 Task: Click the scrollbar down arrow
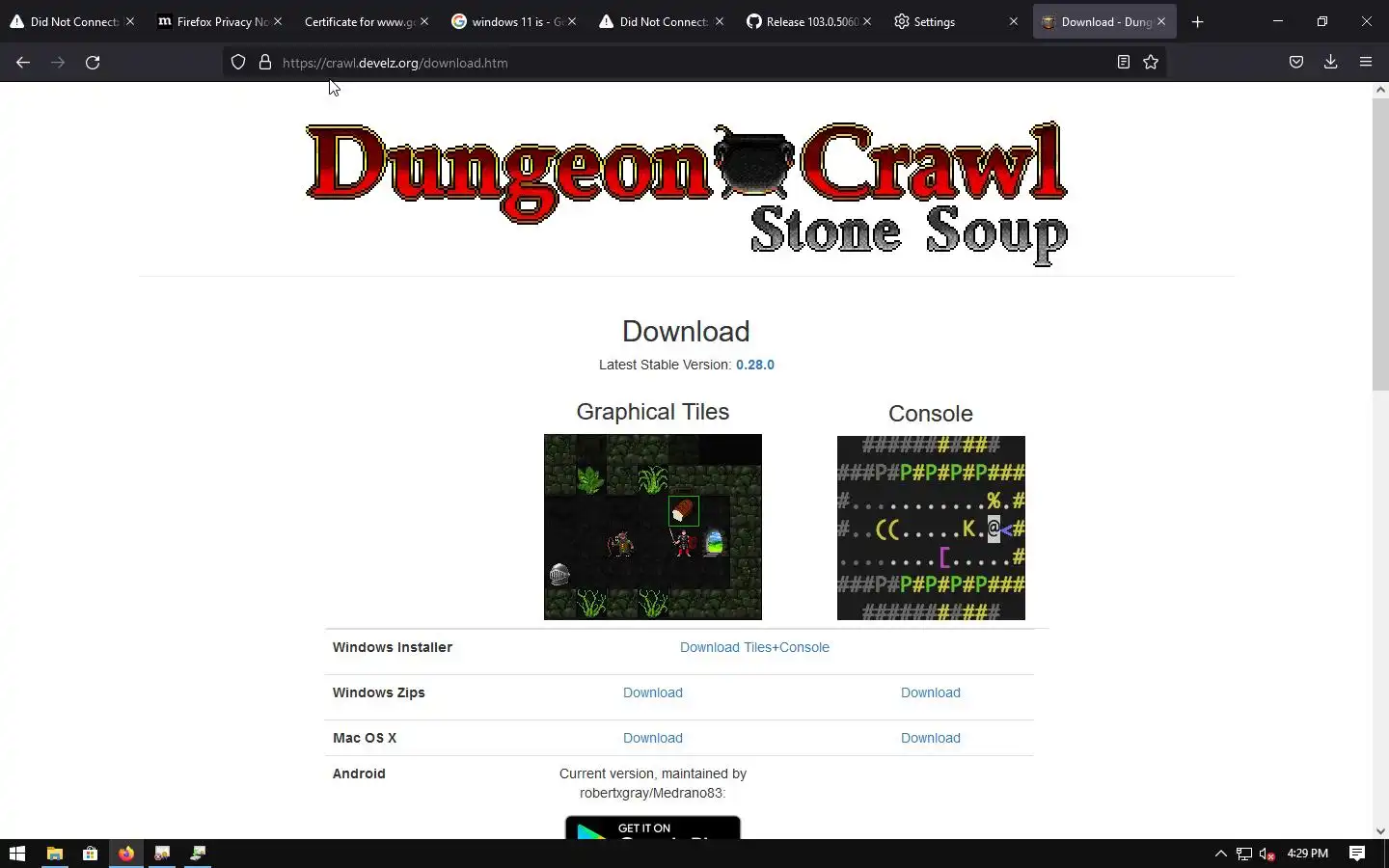(1380, 830)
